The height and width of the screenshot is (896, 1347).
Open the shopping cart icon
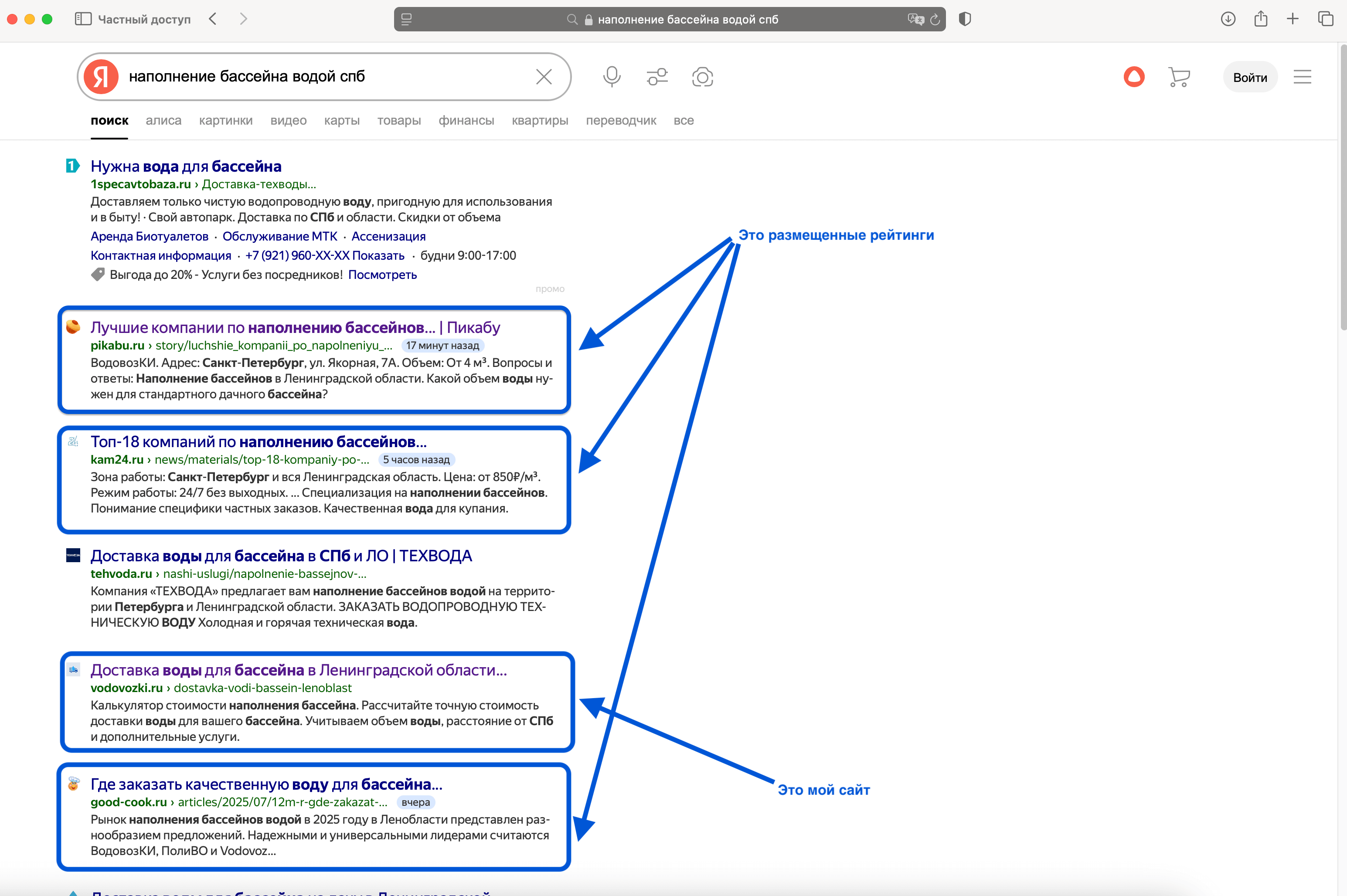pos(1179,77)
